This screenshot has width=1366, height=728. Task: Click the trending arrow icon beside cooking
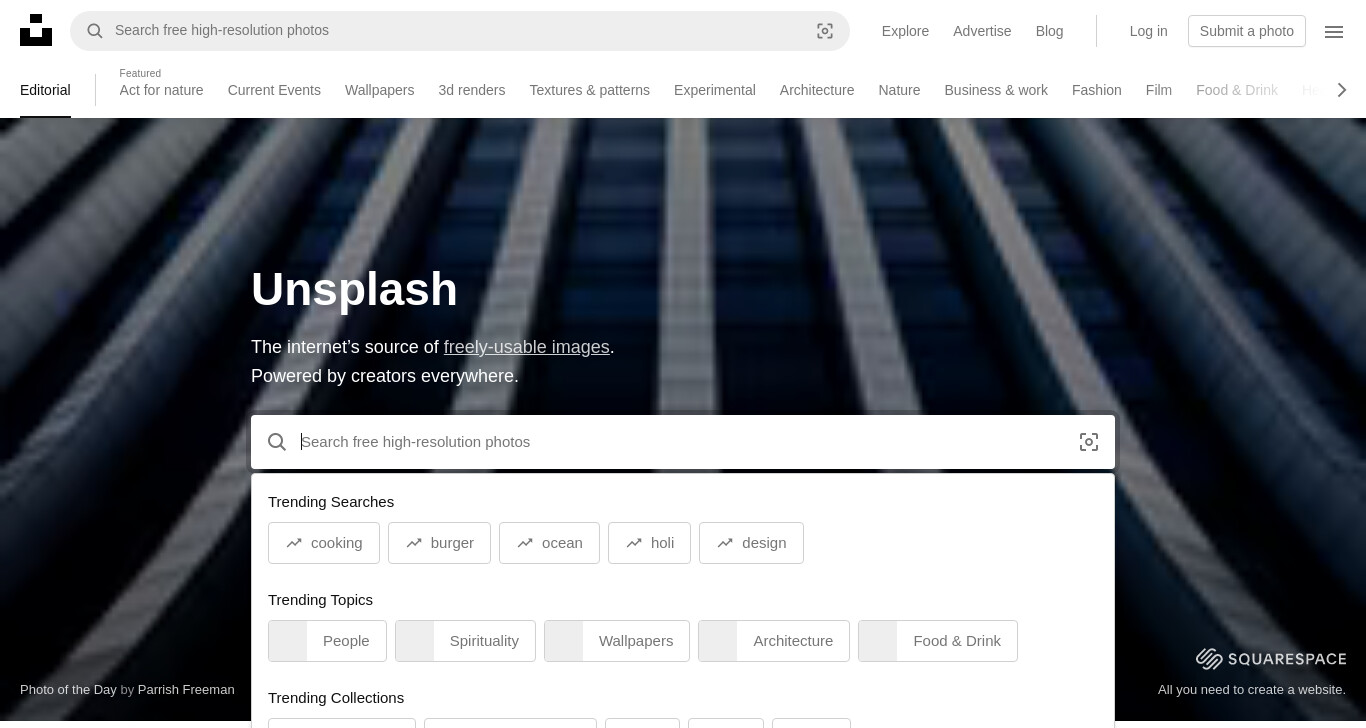[x=294, y=543]
